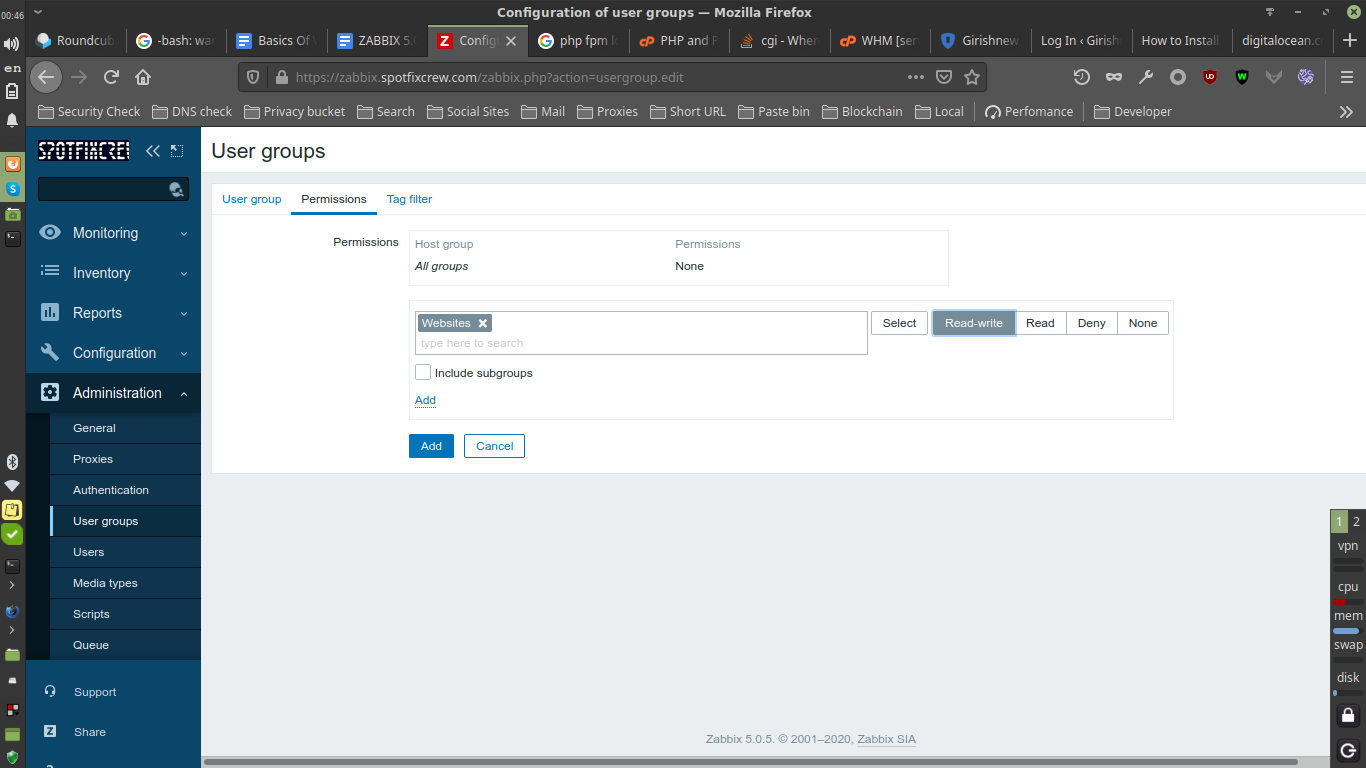Open the Firefox hamburger menu
Image resolution: width=1366 pixels, height=768 pixels.
pyautogui.click(x=1346, y=77)
